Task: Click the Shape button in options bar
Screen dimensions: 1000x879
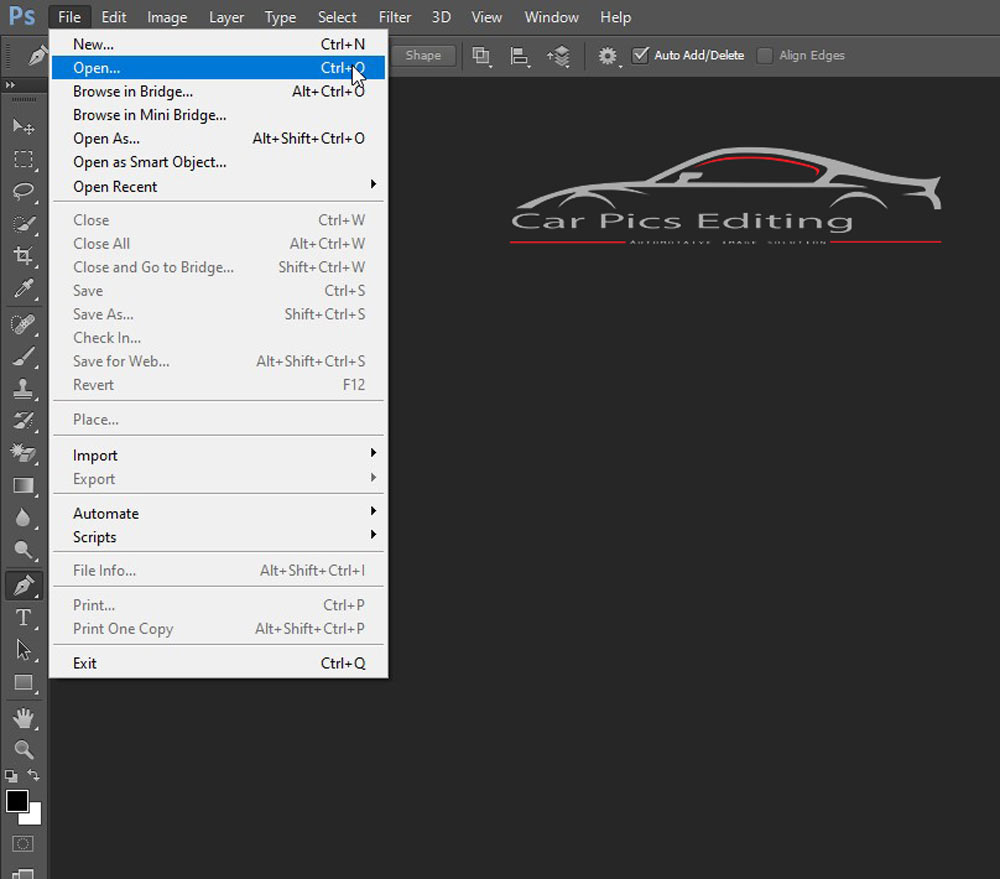Action: pyautogui.click(x=423, y=55)
